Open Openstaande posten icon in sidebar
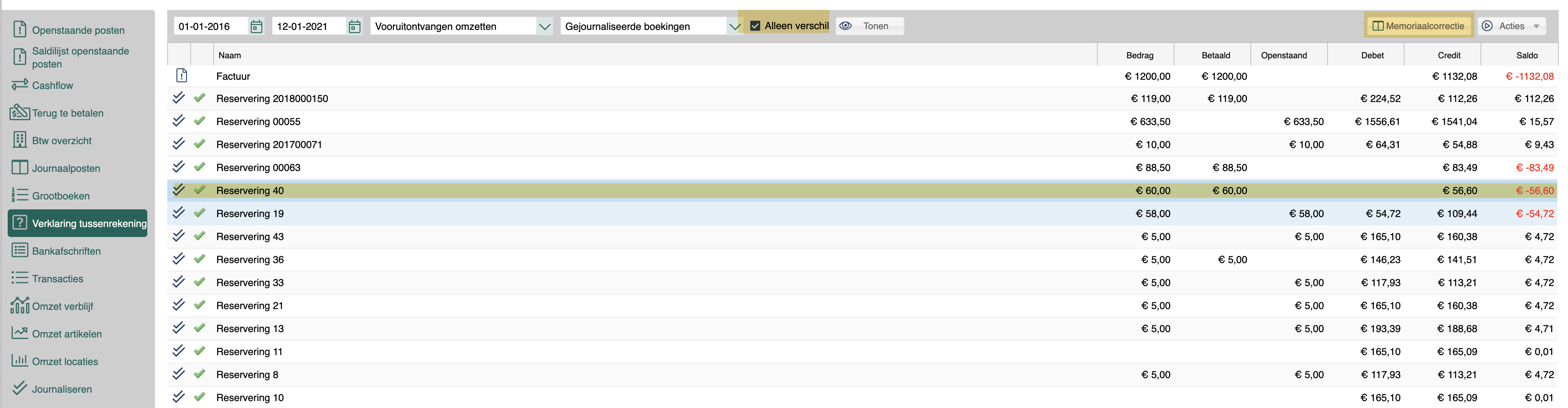 20,29
